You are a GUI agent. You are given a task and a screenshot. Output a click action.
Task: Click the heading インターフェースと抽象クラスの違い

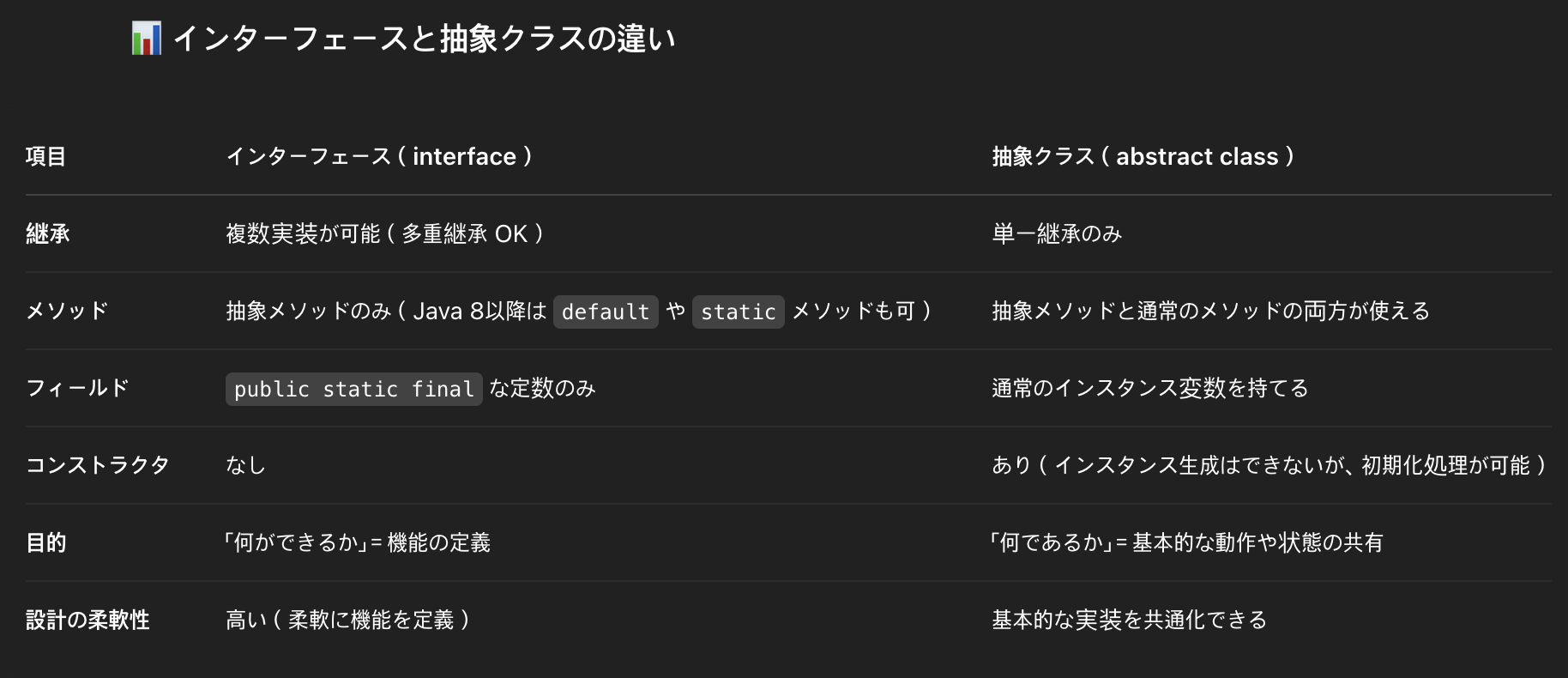(424, 39)
